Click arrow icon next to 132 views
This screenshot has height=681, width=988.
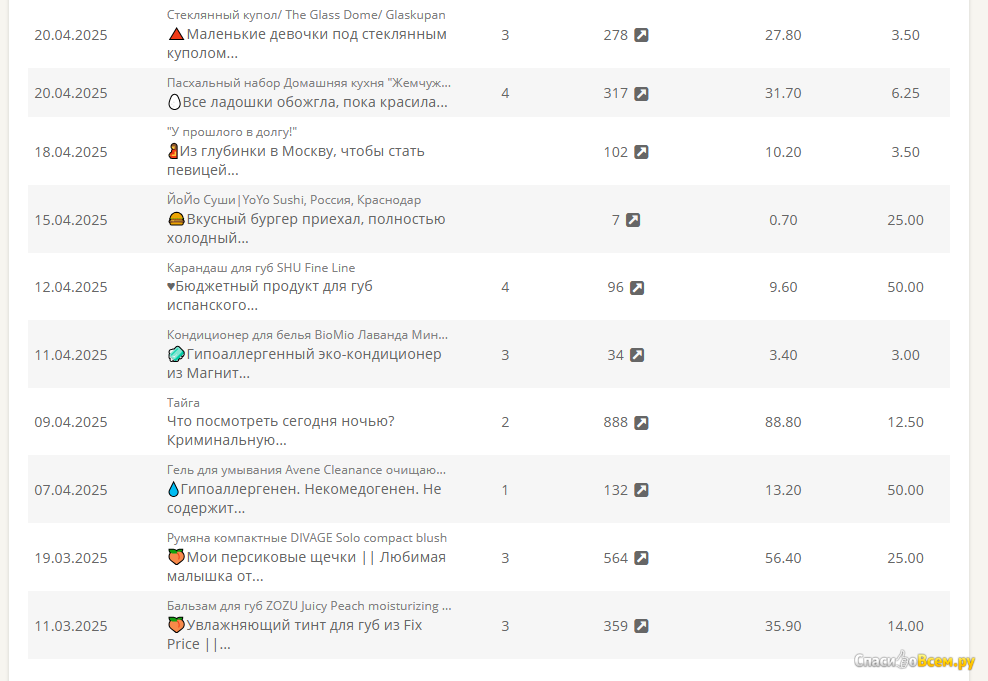click(x=641, y=490)
